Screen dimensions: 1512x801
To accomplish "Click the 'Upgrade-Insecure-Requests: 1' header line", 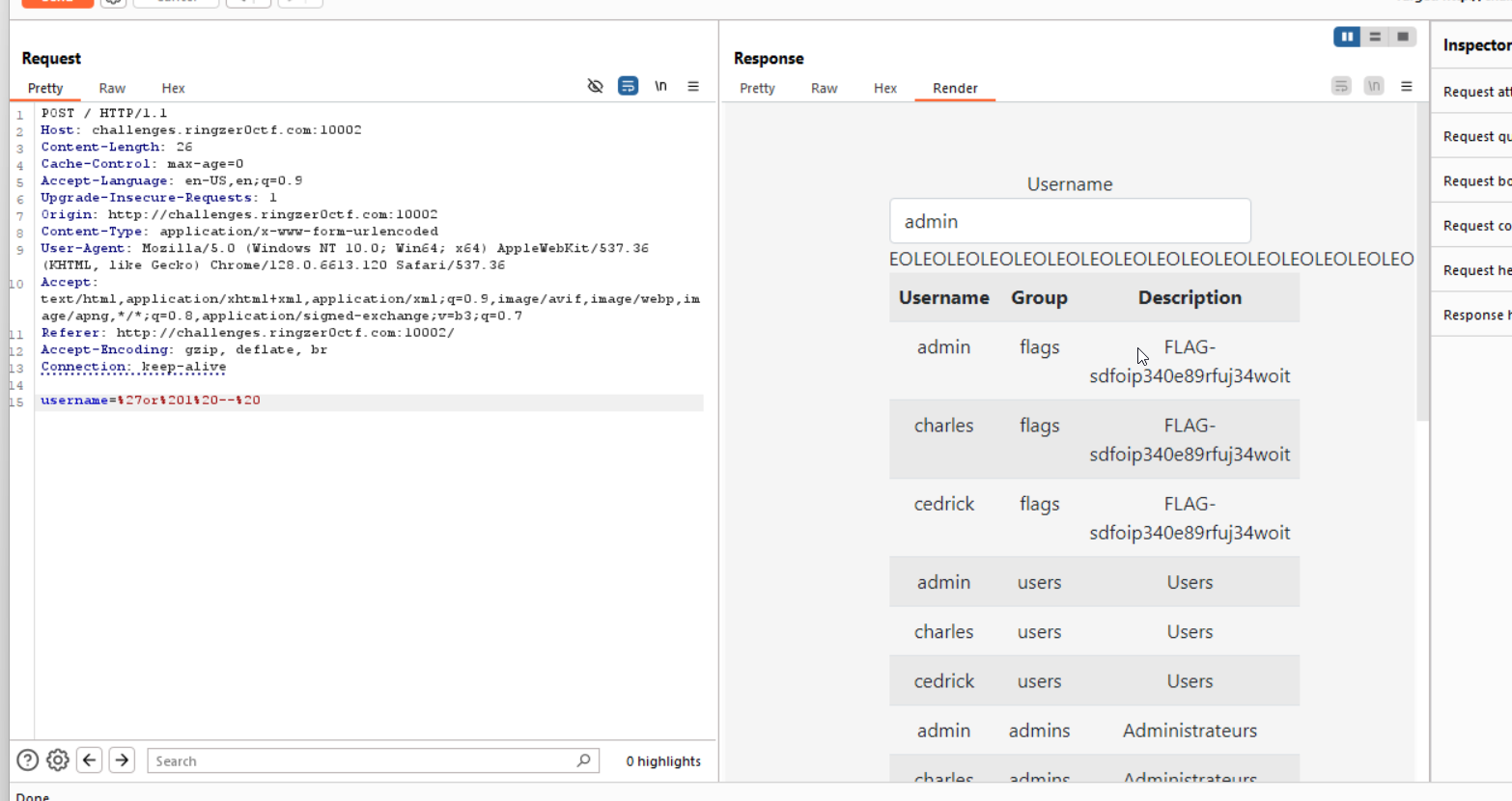I will pyautogui.click(x=159, y=198).
